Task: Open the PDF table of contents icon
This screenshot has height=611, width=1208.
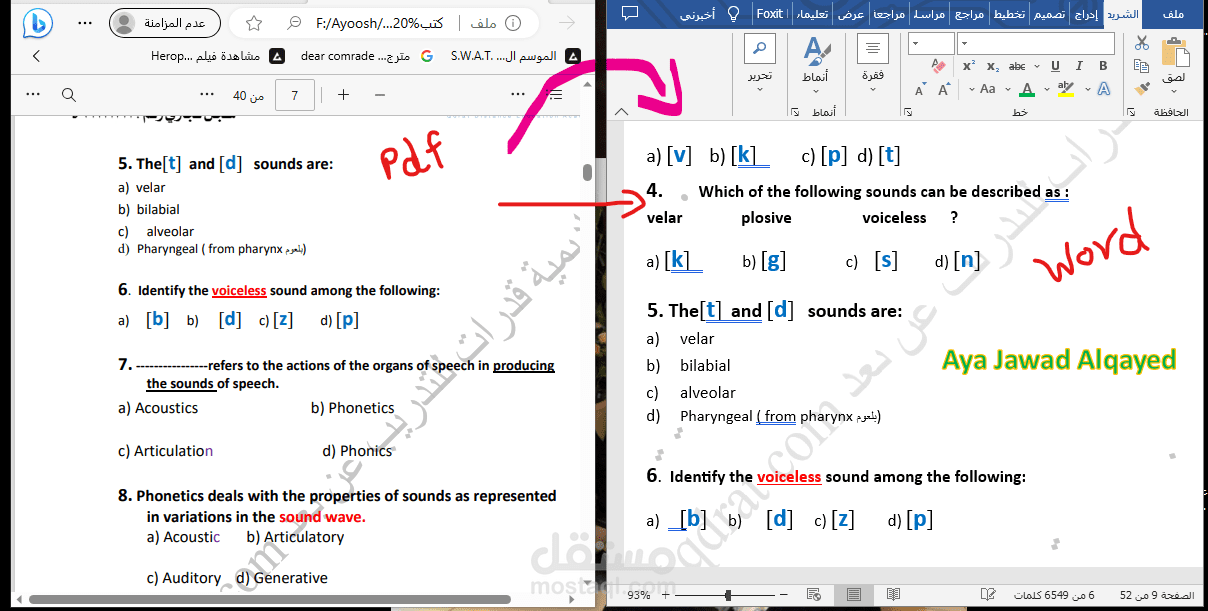Action: [x=557, y=94]
